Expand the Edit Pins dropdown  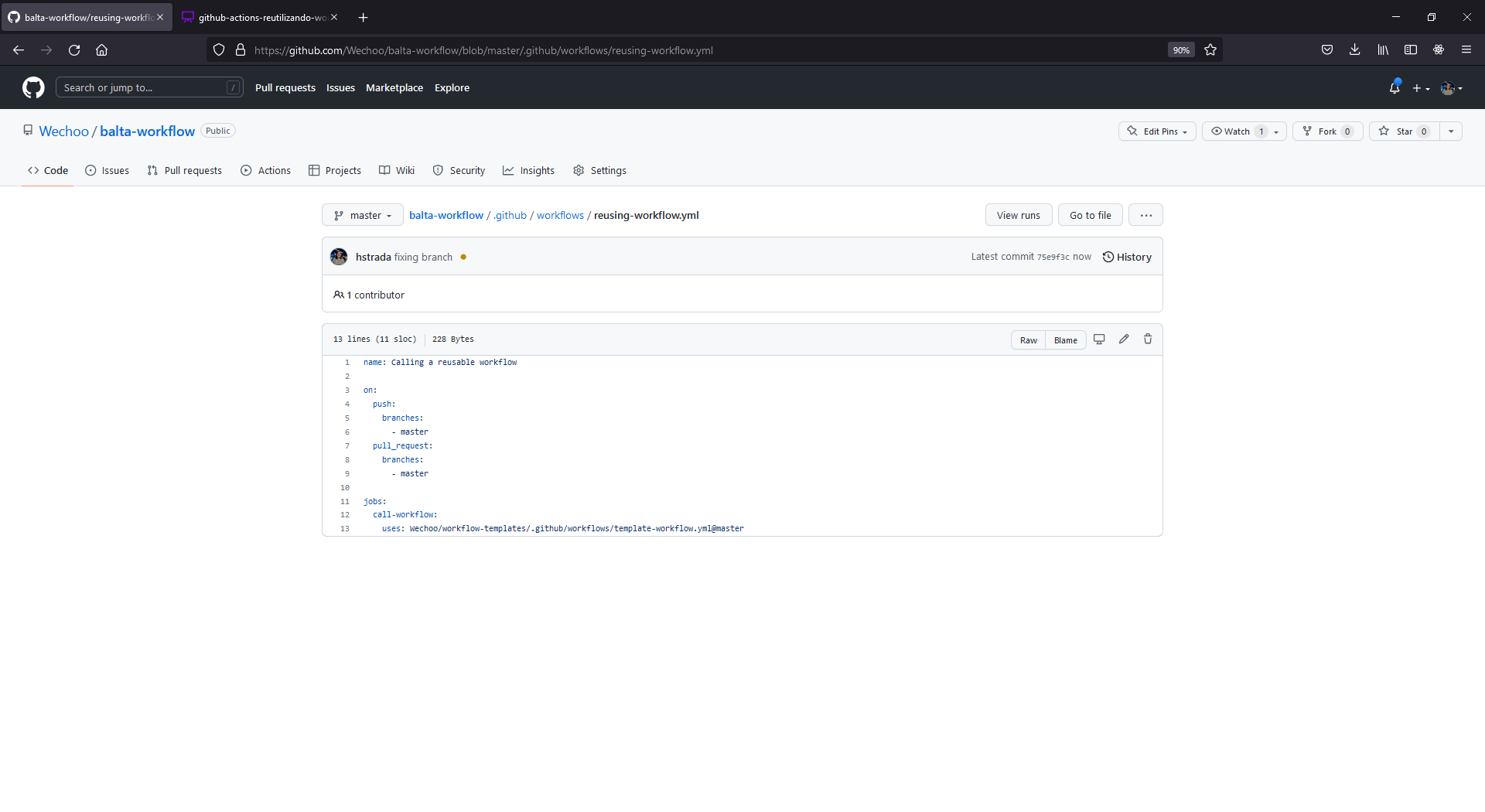pyautogui.click(x=1157, y=131)
